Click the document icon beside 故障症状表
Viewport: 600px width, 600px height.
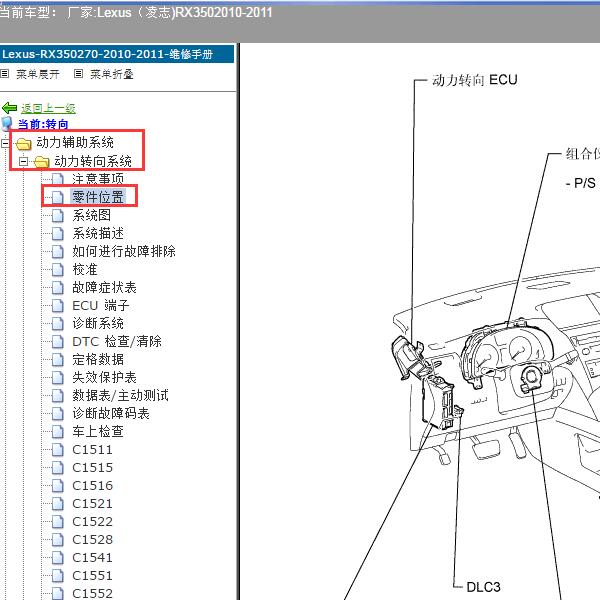57,287
